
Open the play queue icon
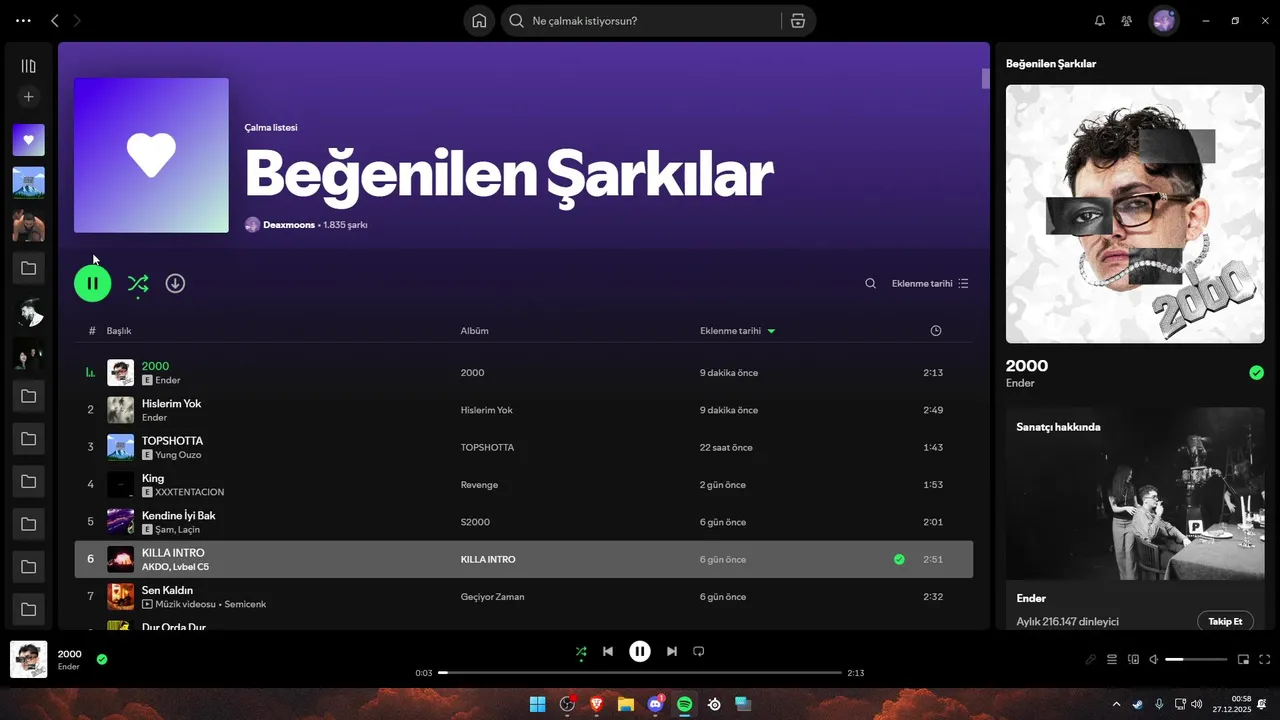click(x=1112, y=660)
